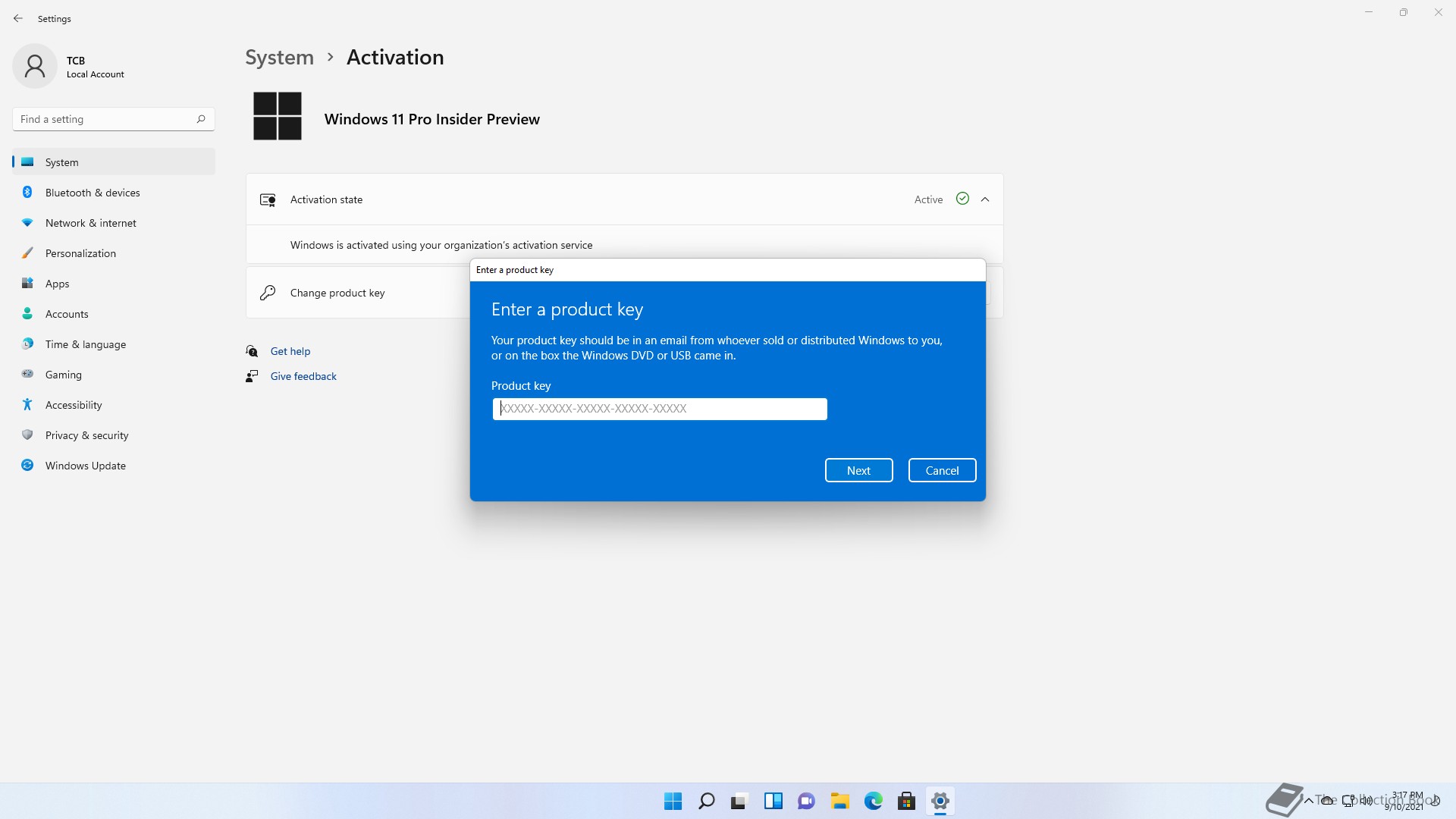Click the Time & language icon
This screenshot has width=1456, height=819.
click(x=27, y=344)
